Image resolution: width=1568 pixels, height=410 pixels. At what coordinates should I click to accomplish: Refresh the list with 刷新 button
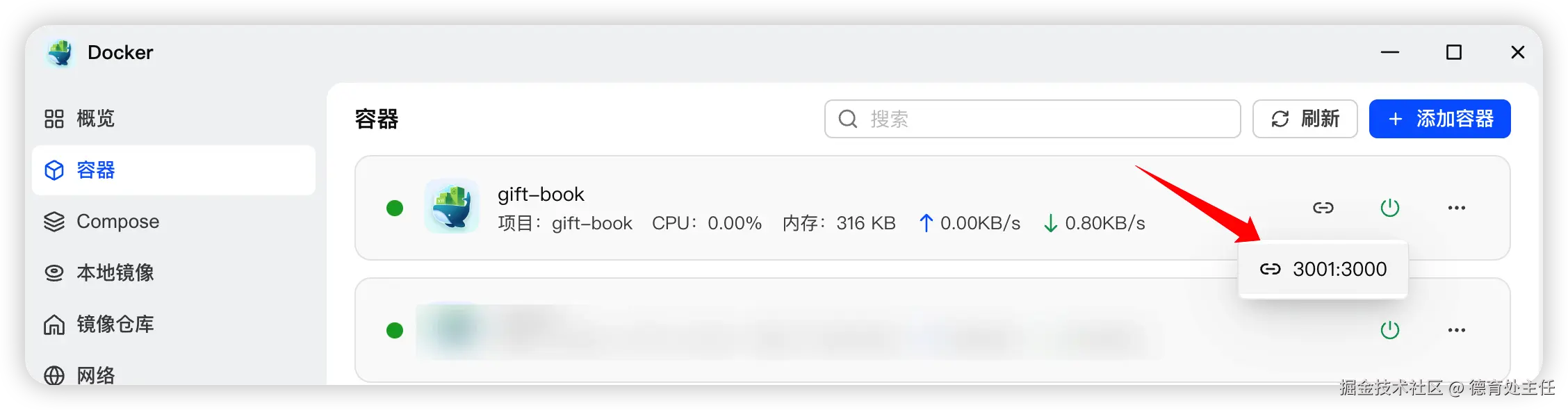coord(1305,119)
